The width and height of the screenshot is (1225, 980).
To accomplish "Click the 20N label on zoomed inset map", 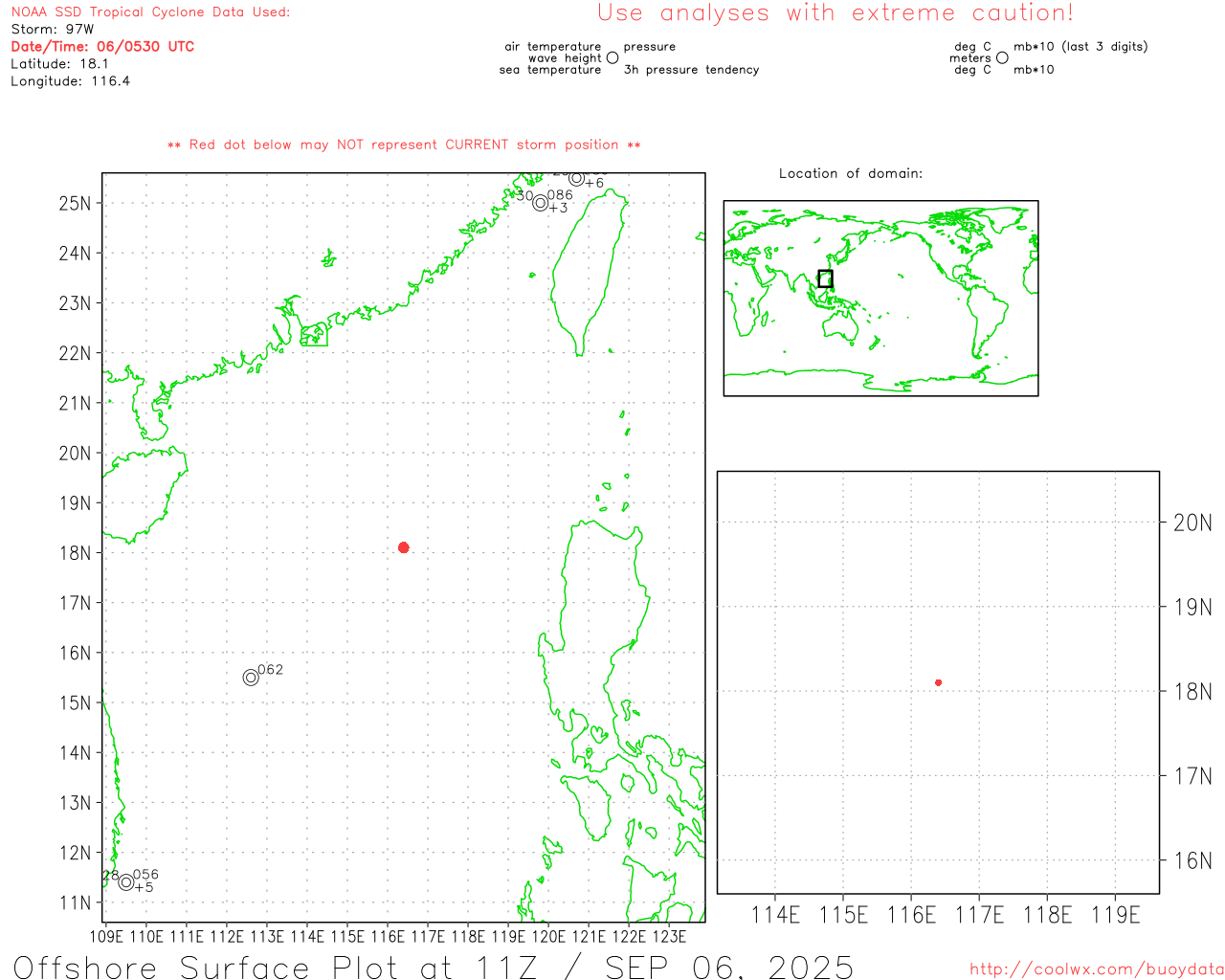I will [x=1192, y=523].
